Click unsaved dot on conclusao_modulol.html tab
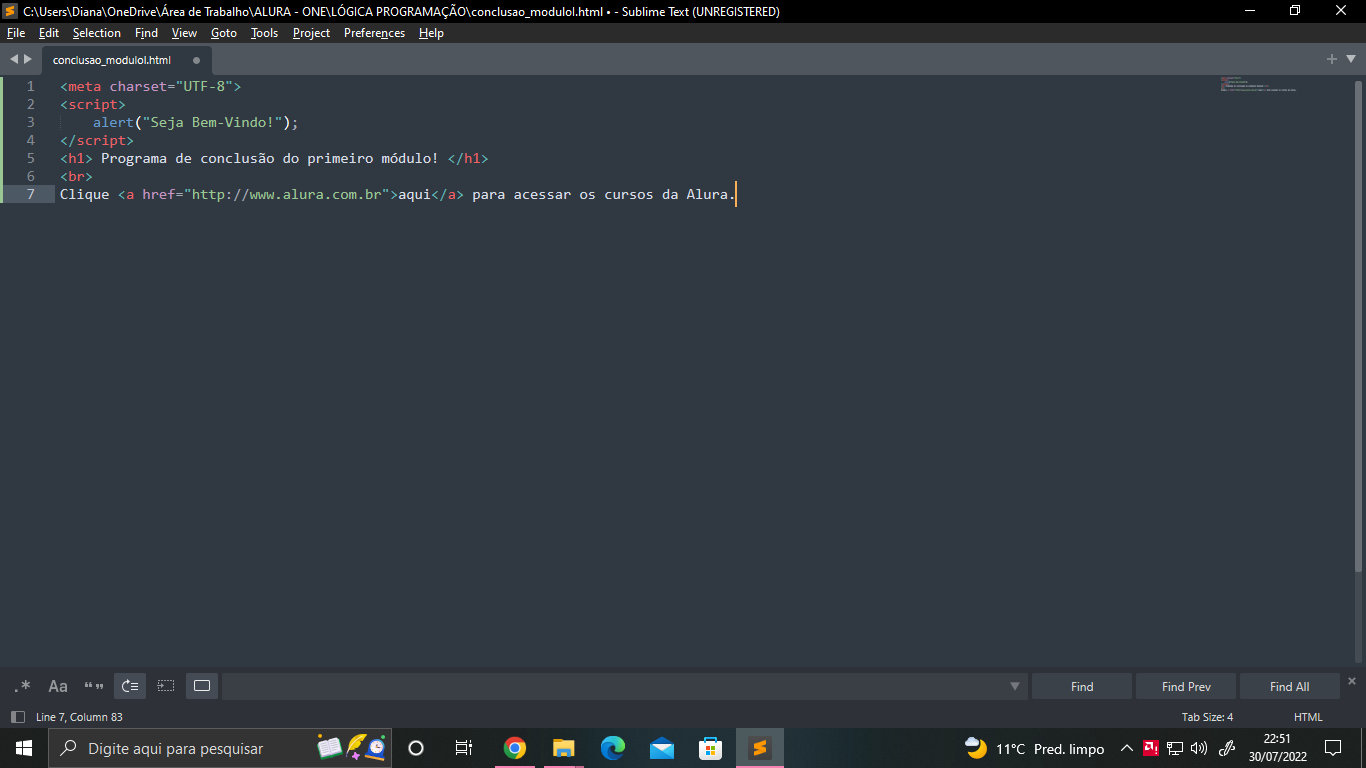This screenshot has height=768, width=1366. pos(196,60)
